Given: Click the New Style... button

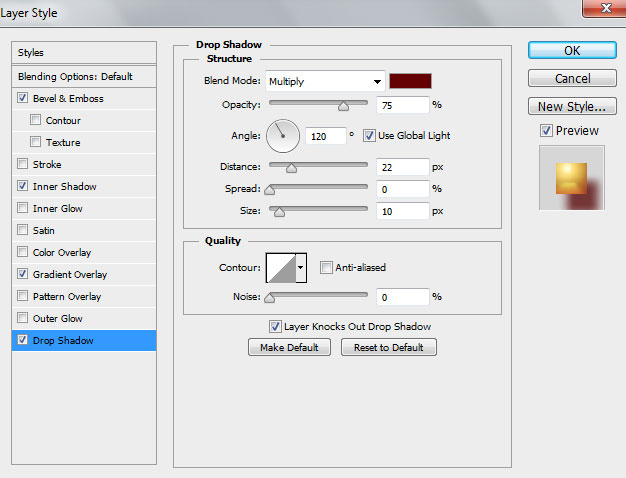Looking at the screenshot, I should point(572,106).
